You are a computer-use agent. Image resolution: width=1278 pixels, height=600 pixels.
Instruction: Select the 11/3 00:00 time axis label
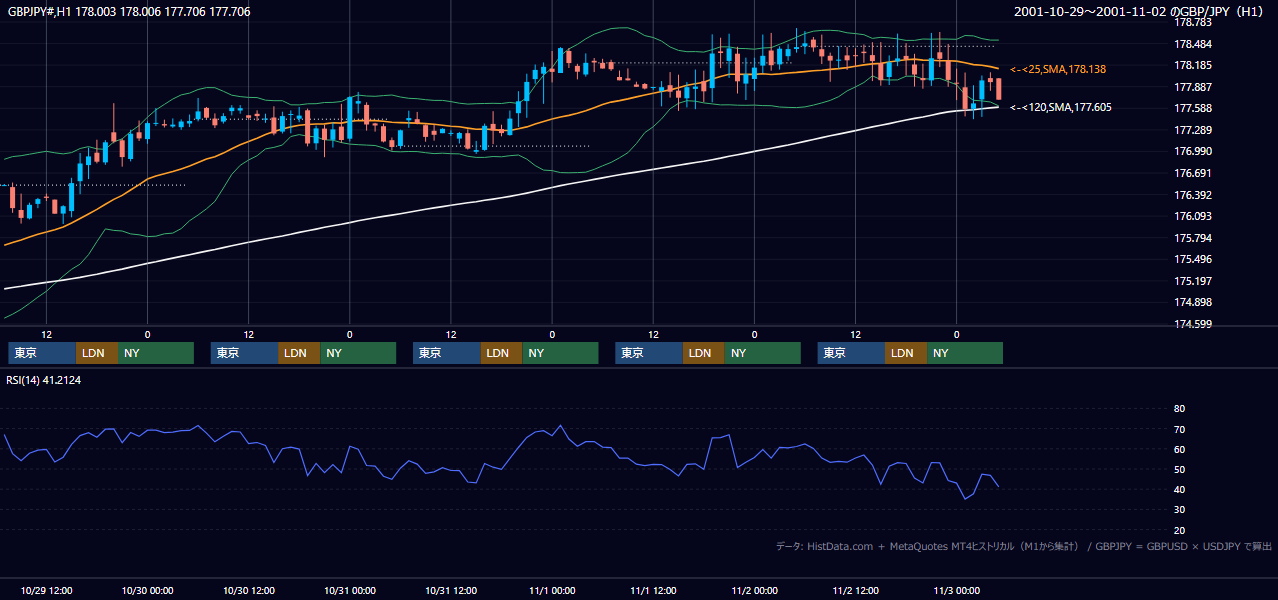[x=956, y=590]
